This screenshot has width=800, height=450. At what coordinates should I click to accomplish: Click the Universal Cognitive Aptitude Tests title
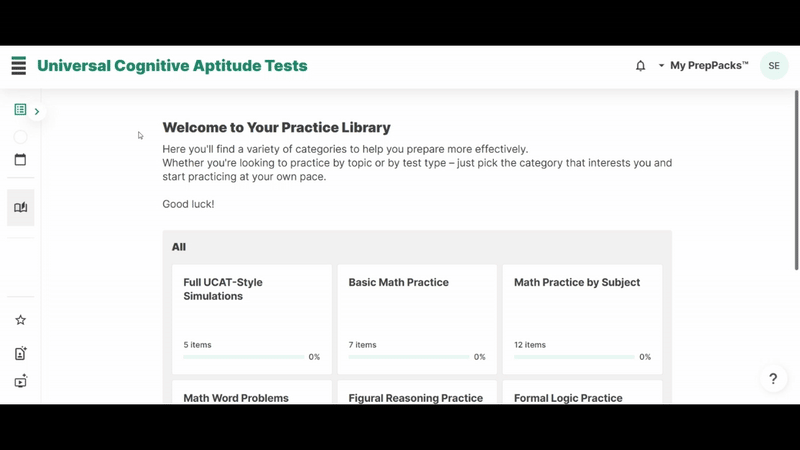tap(172, 66)
